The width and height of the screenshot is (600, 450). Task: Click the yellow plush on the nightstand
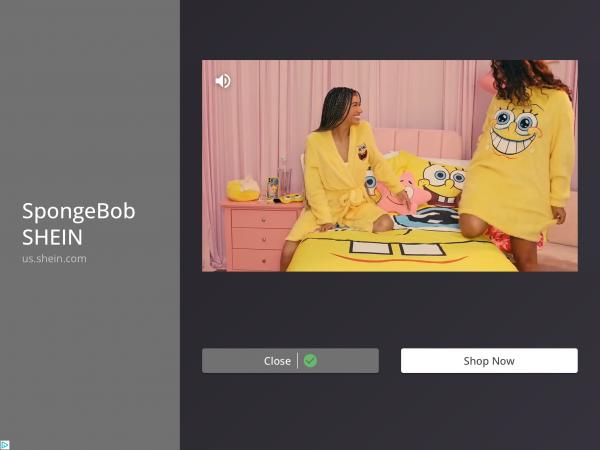coord(242,188)
